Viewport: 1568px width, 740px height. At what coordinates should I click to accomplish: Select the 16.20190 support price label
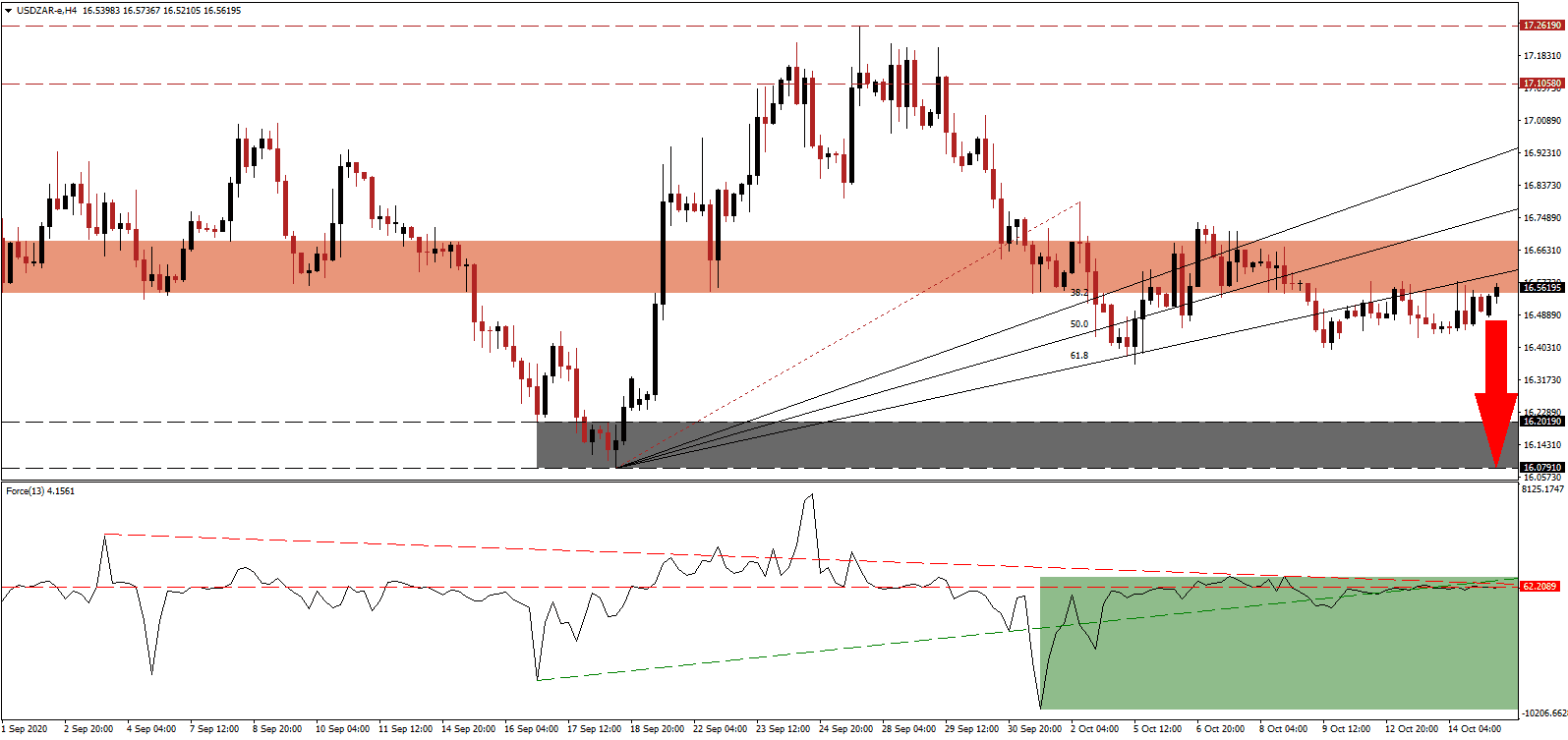(1541, 422)
